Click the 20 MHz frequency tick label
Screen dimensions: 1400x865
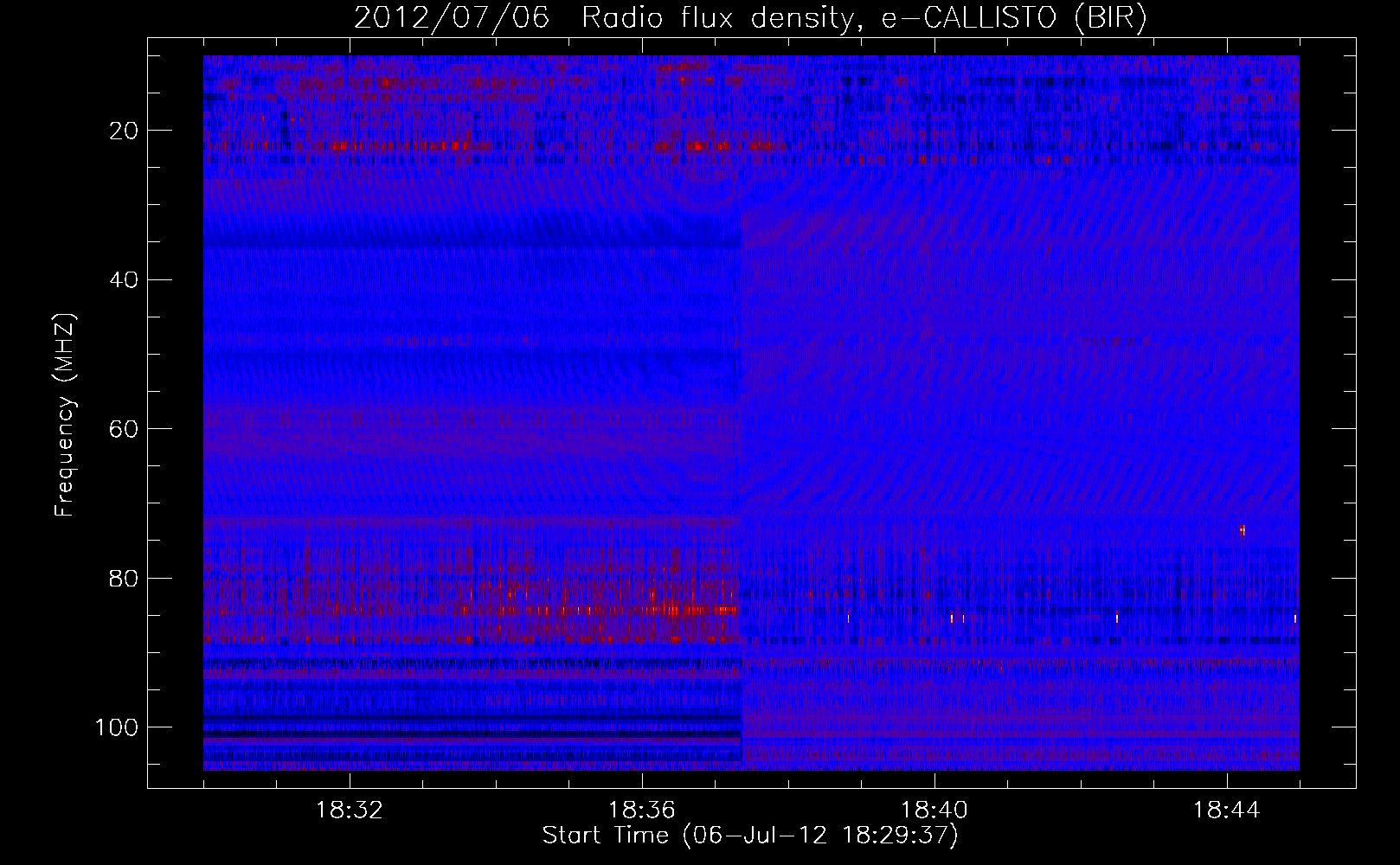pos(125,131)
